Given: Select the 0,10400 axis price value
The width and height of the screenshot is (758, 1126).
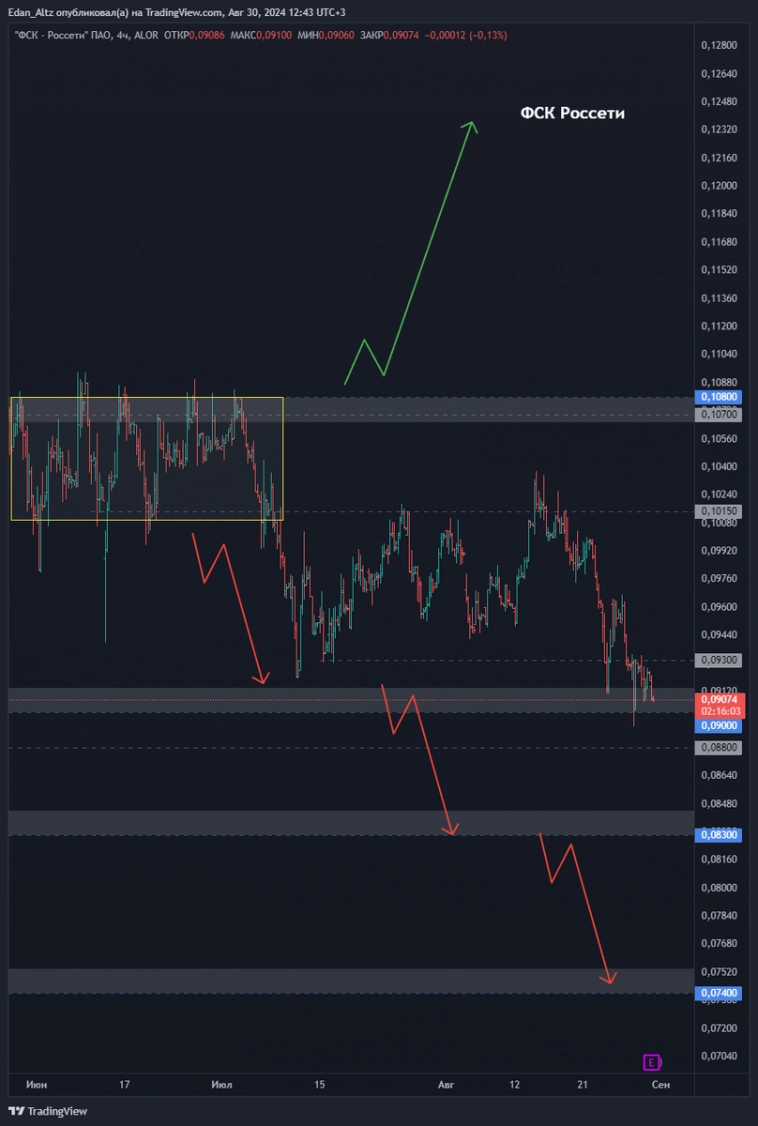Looking at the screenshot, I should 717,466.
